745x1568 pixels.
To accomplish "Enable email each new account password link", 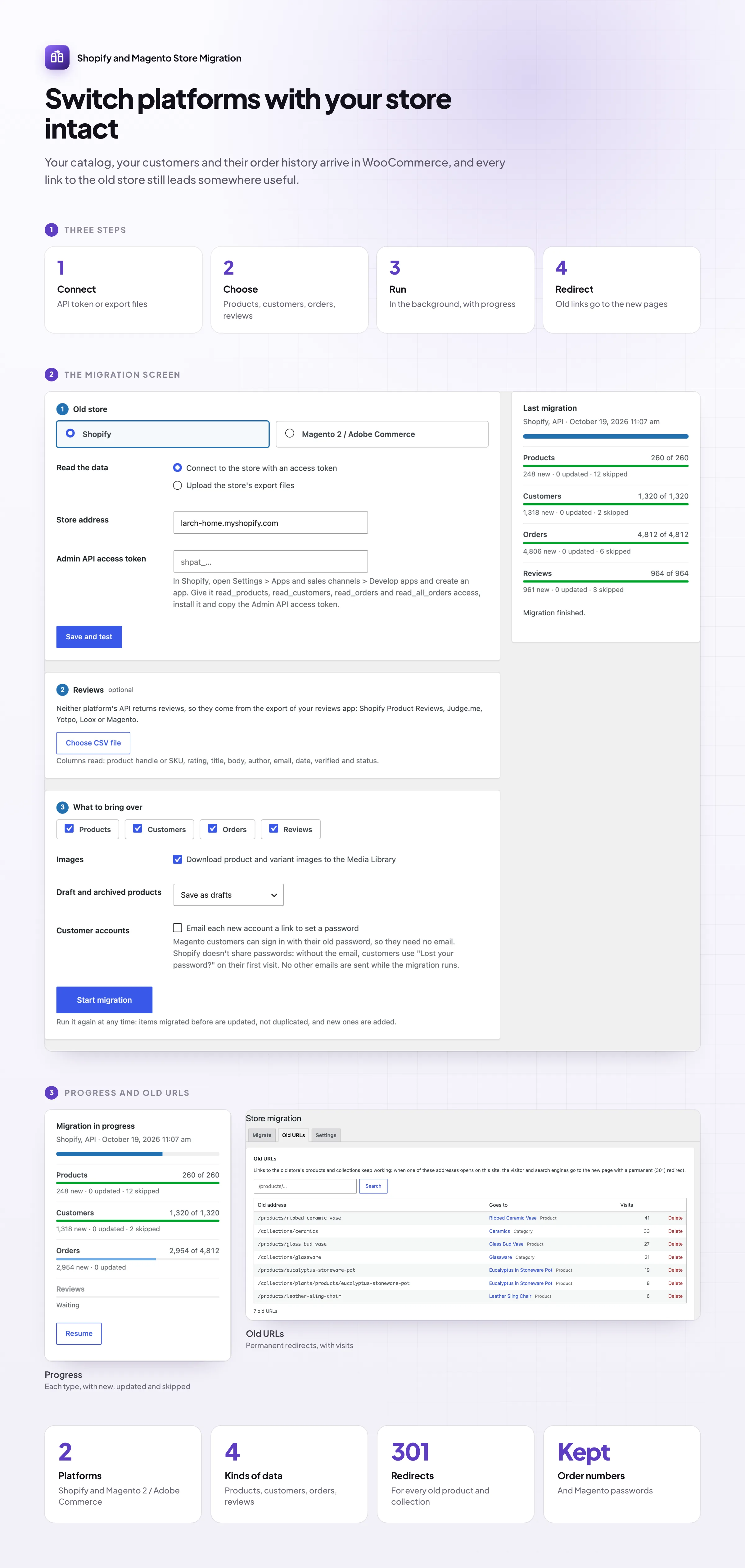I will [177, 928].
